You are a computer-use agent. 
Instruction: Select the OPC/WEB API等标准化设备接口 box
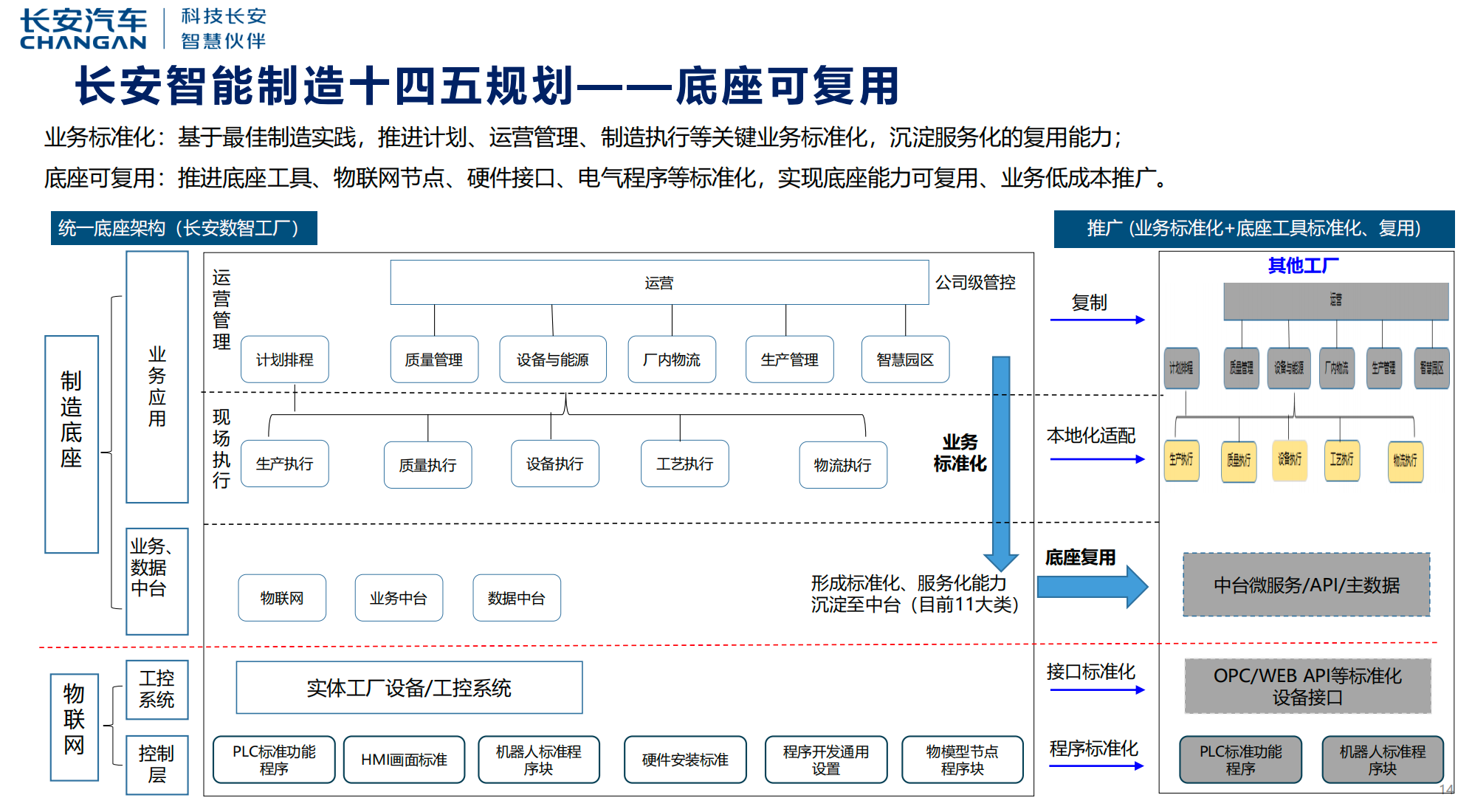coord(1308,687)
